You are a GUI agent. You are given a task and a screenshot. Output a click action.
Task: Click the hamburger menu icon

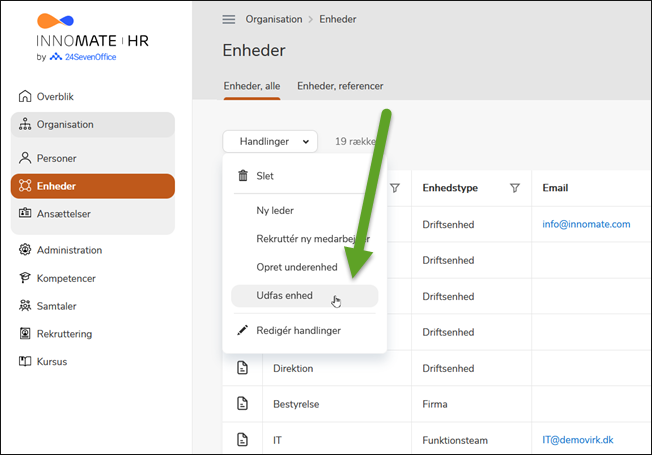(229, 19)
